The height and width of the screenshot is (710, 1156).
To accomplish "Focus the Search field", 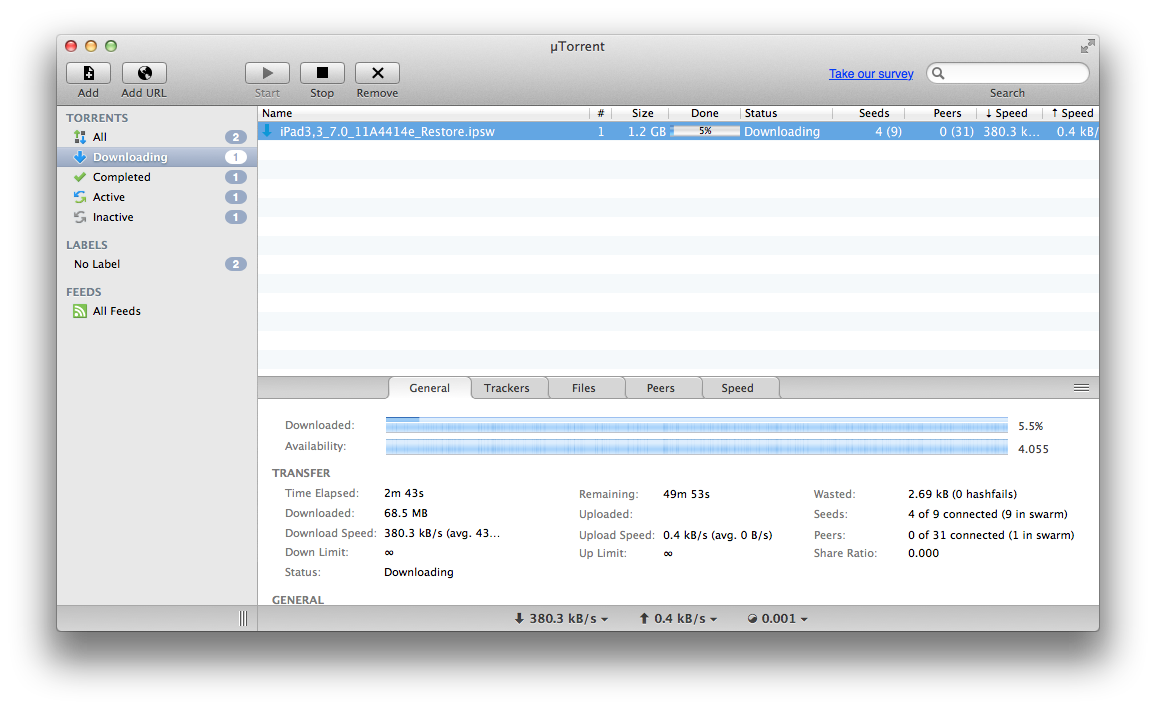I will click(1008, 73).
